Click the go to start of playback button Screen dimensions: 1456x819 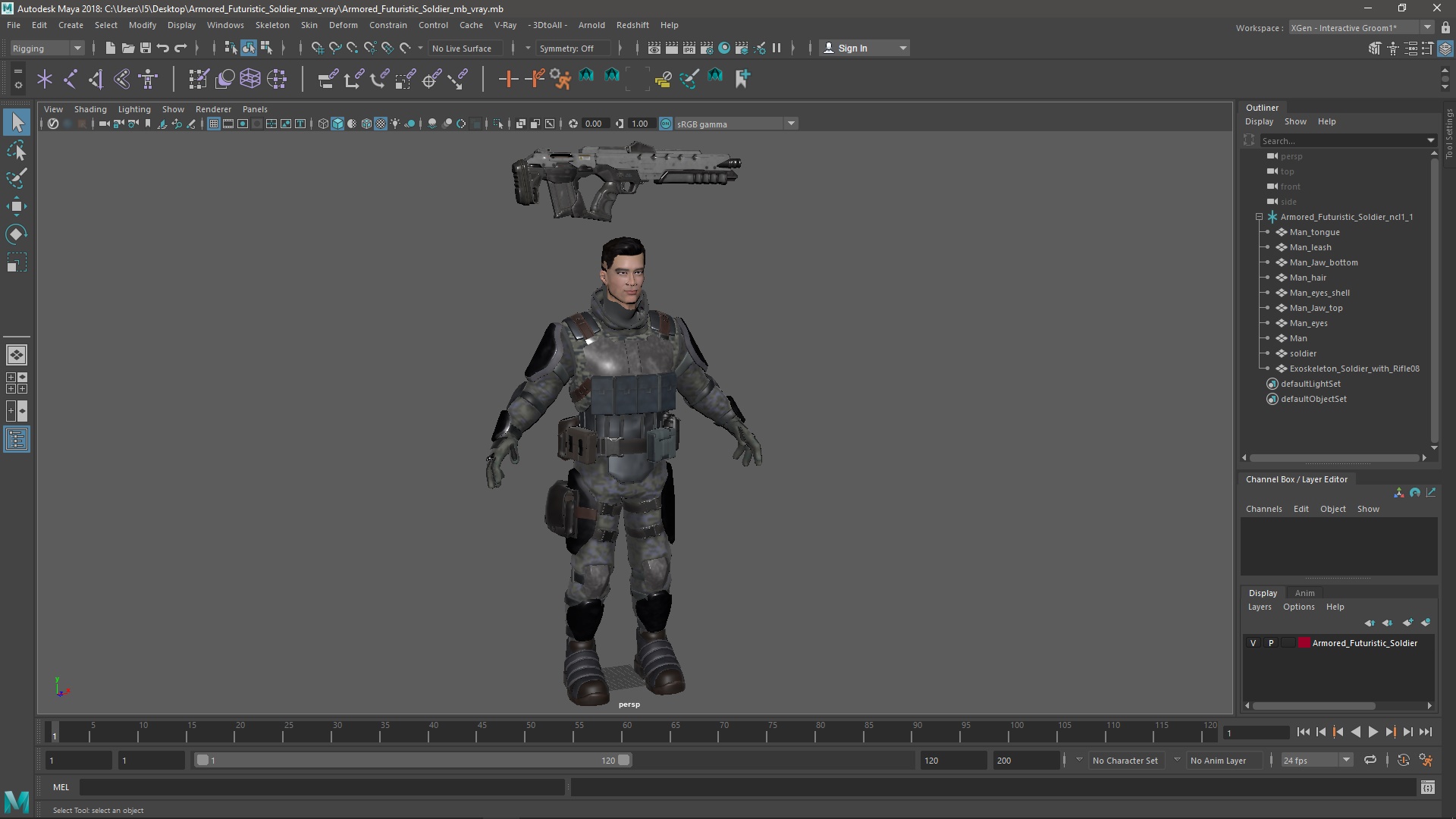pyautogui.click(x=1303, y=732)
